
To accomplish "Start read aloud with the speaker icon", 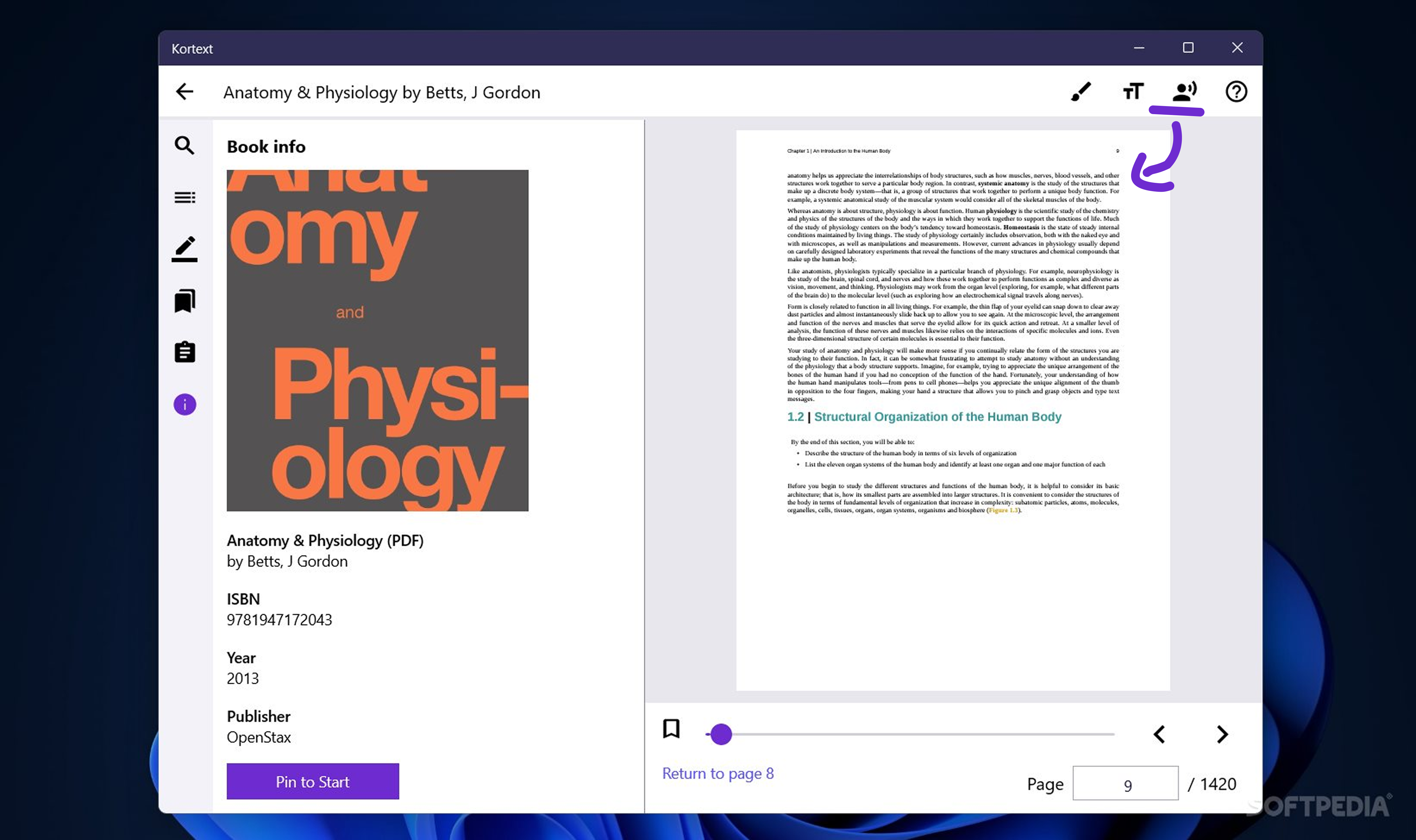I will [x=1184, y=92].
